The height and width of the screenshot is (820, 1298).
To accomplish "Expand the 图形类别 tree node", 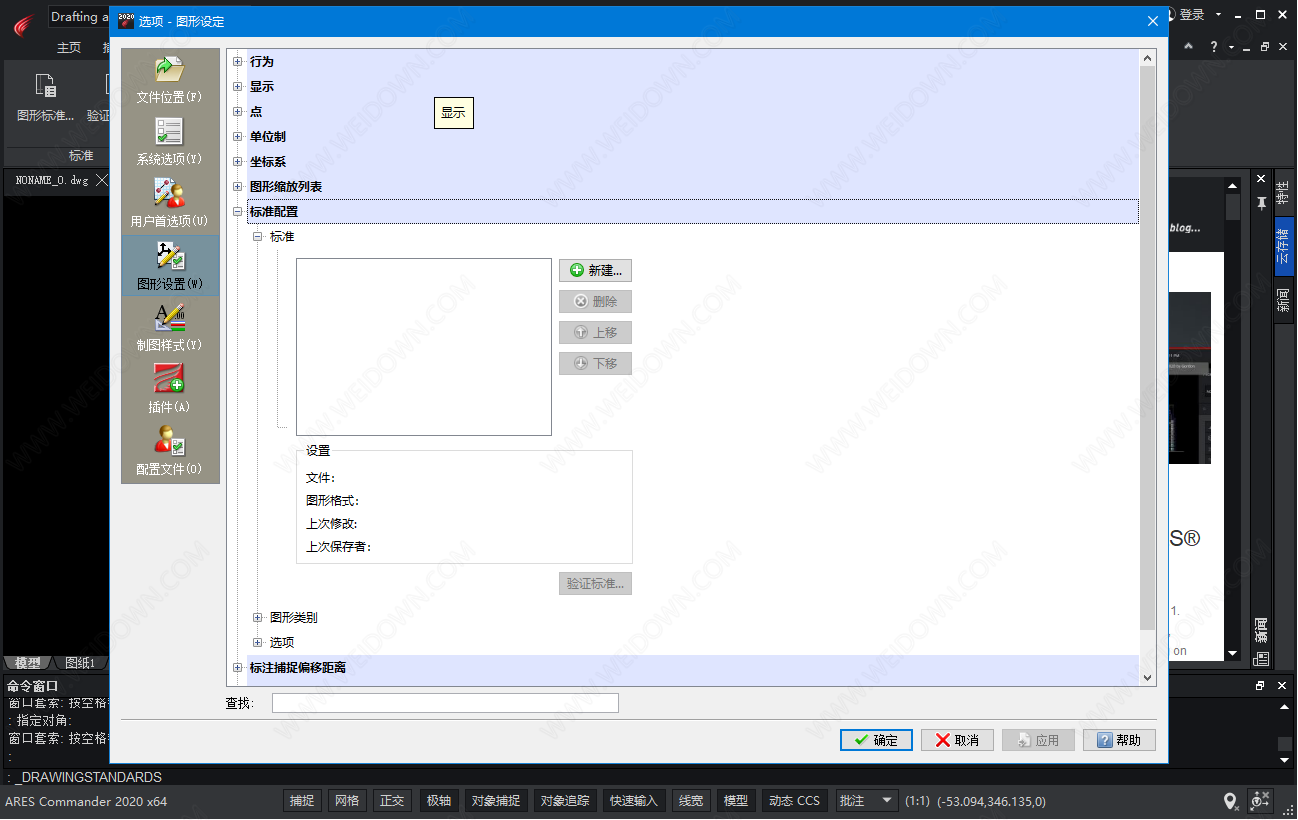I will 258,618.
